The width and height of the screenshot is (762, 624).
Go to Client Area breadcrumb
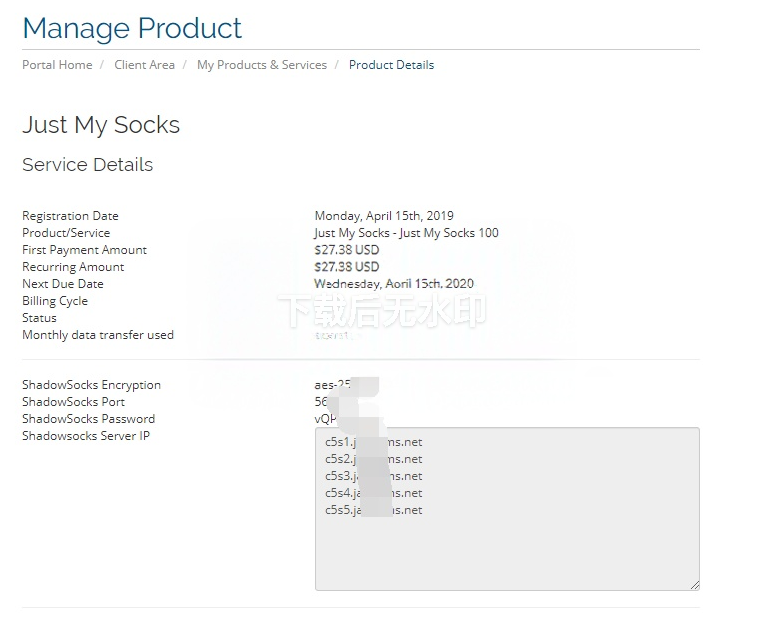click(x=144, y=65)
